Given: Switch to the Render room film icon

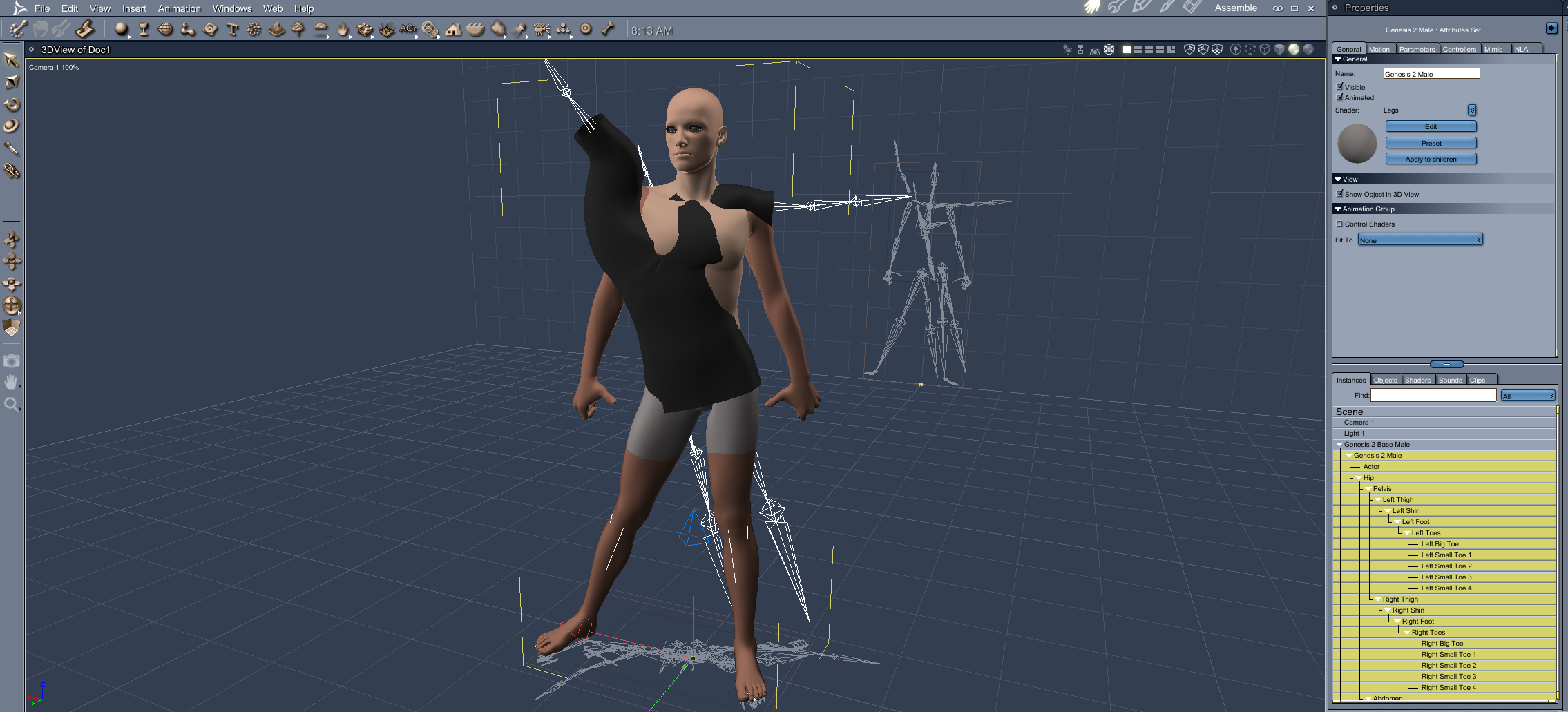Looking at the screenshot, I should pos(1192,8).
